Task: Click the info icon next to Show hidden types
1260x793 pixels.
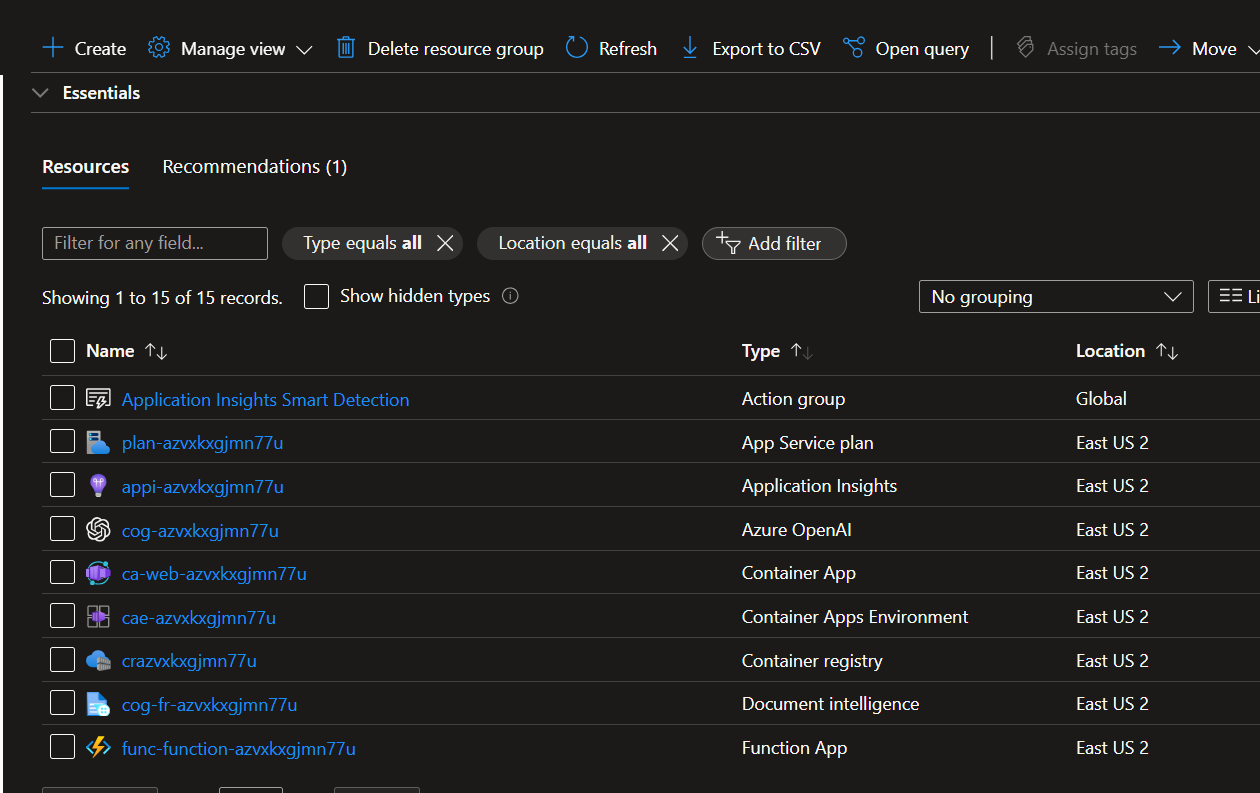Action: click(510, 296)
